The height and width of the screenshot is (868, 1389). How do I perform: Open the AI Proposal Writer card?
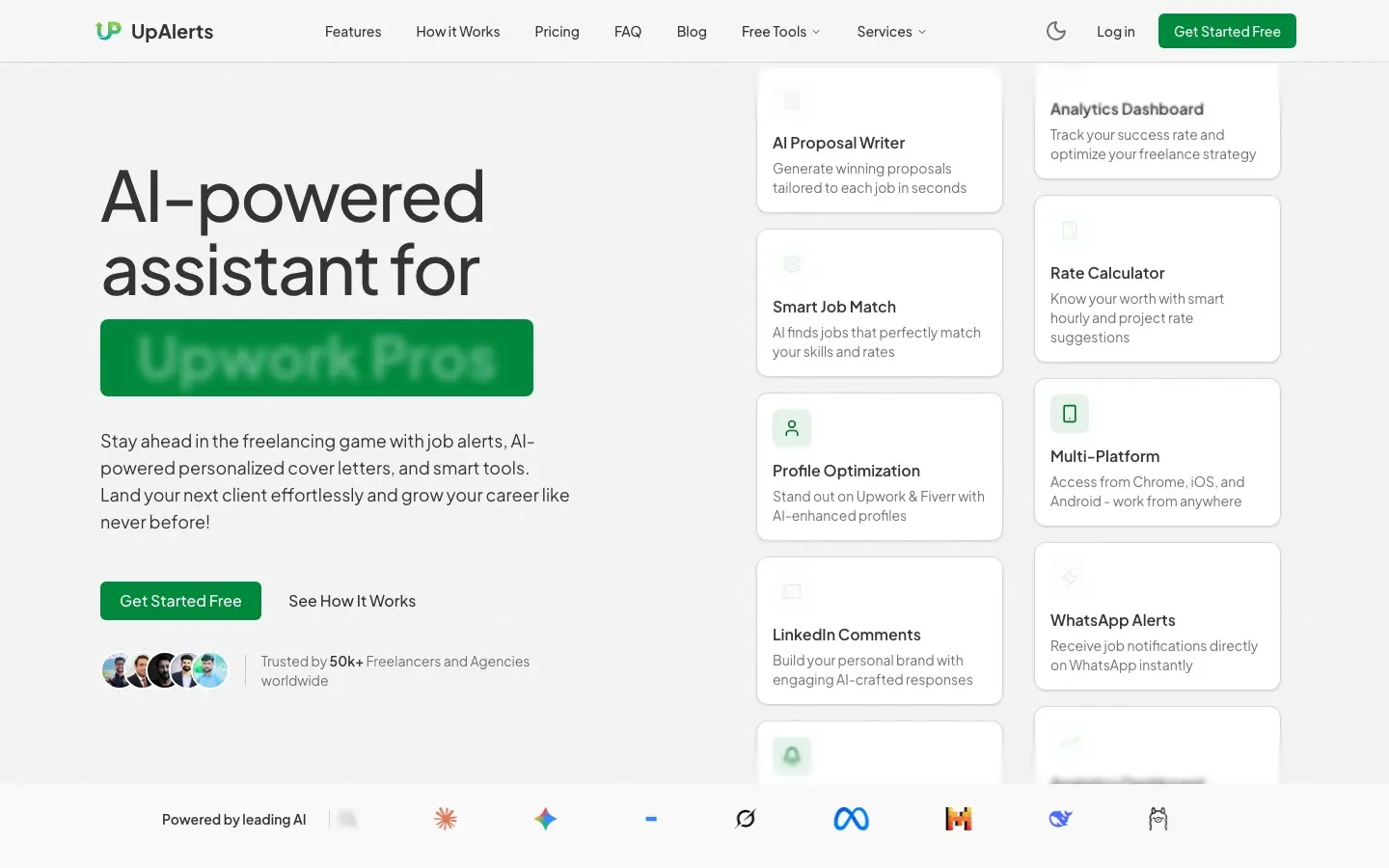[x=880, y=139]
